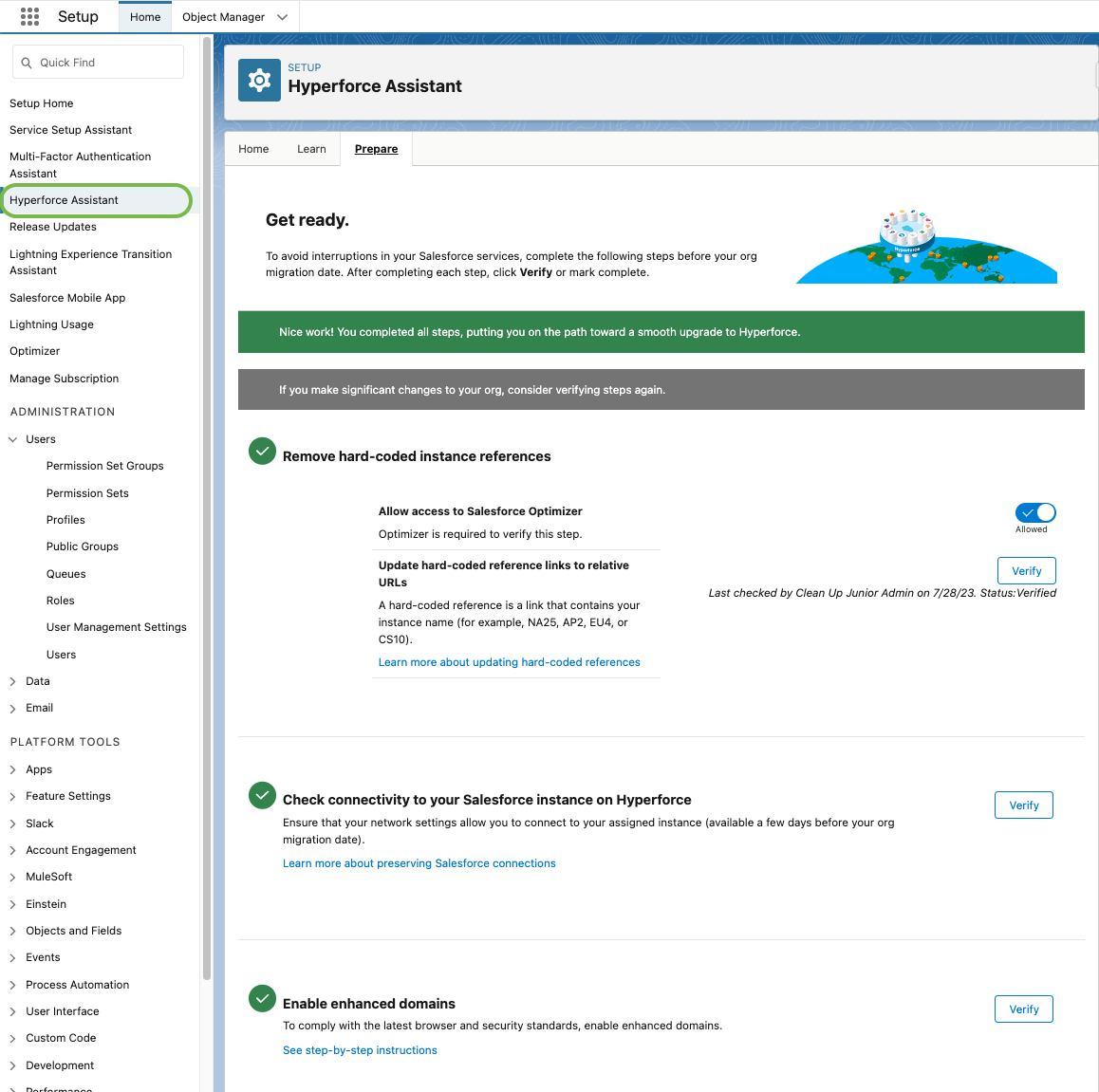Open Multi-Factor Authentication Assistant
1099x1092 pixels.
point(80,164)
